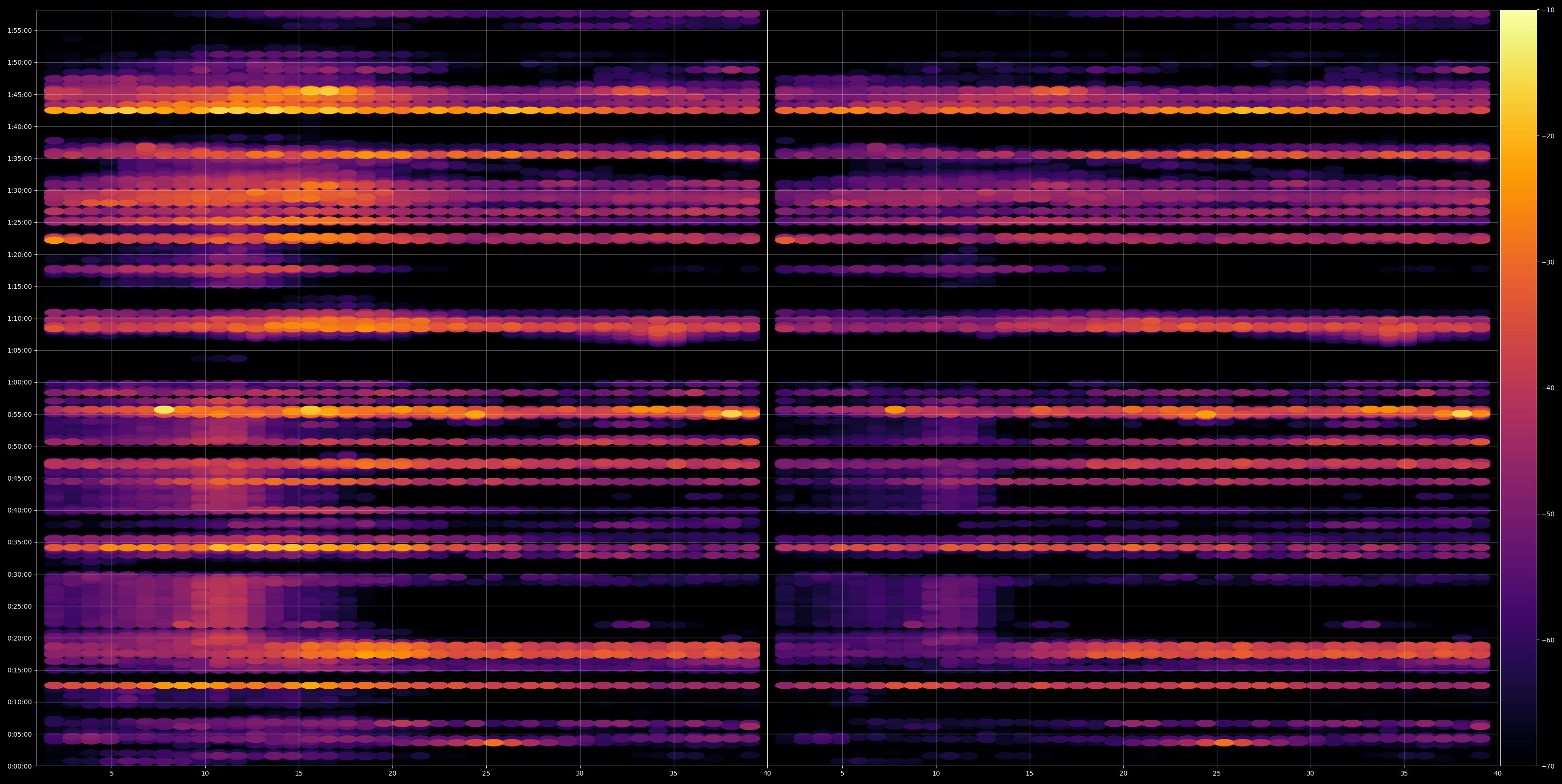Click x-axis tick 15 of right heatmap

point(1030,774)
